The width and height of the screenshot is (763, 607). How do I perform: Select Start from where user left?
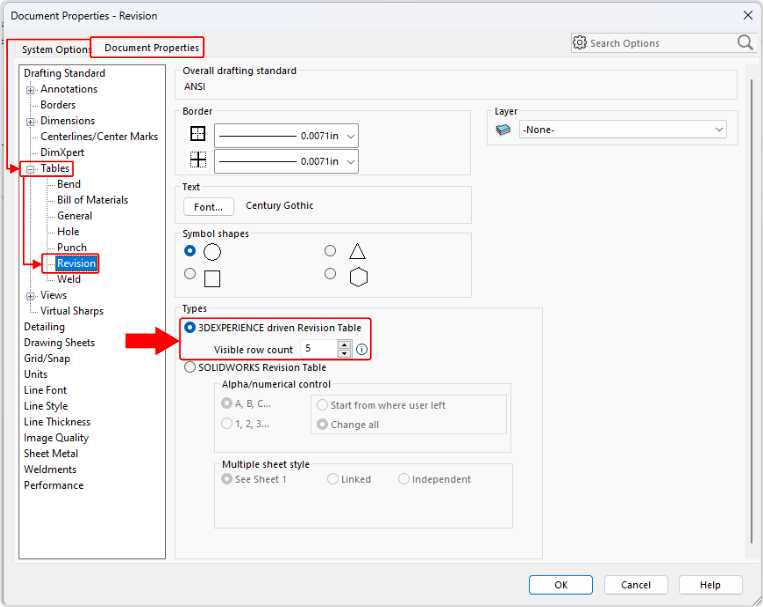[x=322, y=405]
